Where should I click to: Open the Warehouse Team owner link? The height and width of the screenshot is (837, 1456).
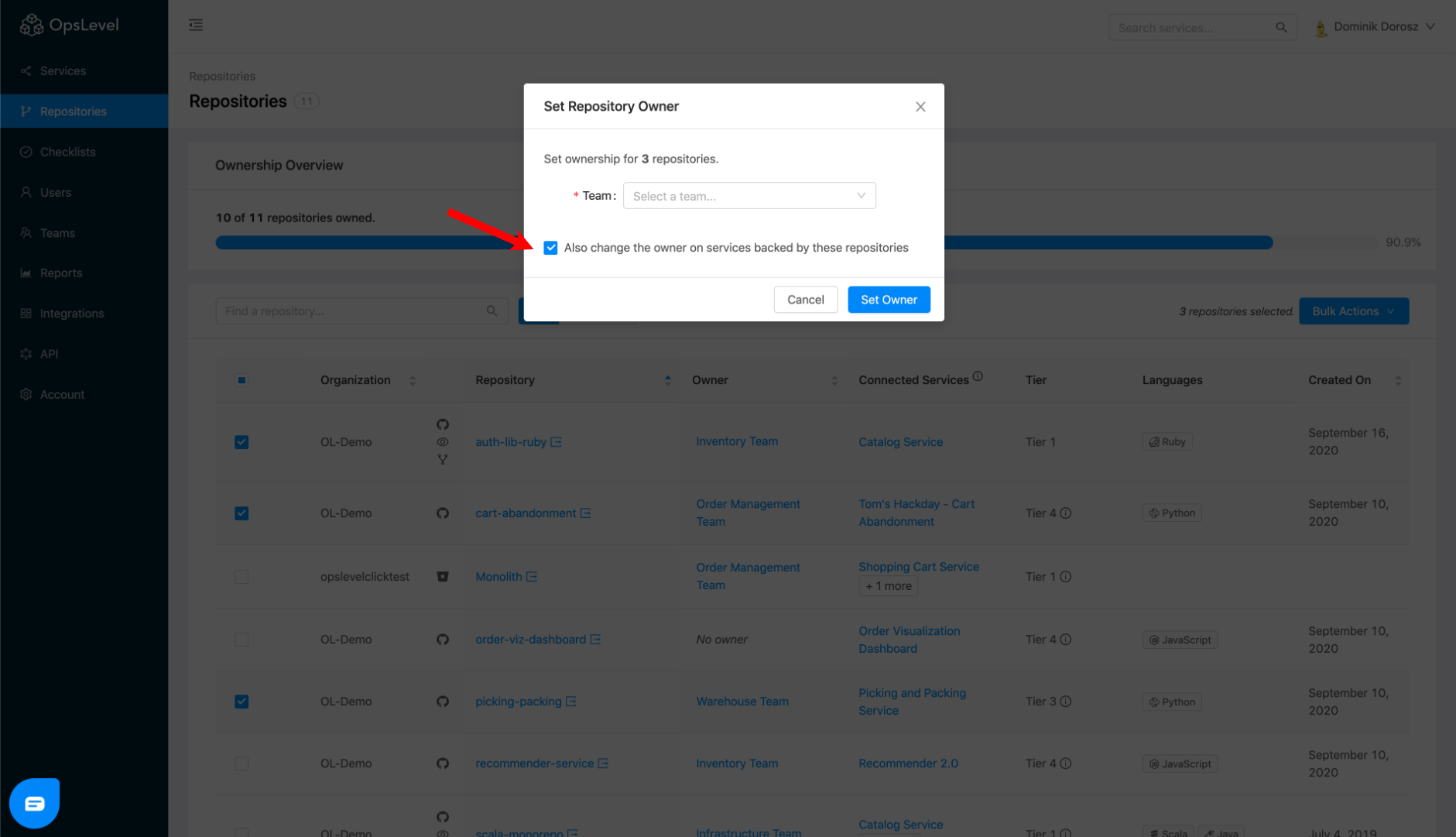point(742,702)
